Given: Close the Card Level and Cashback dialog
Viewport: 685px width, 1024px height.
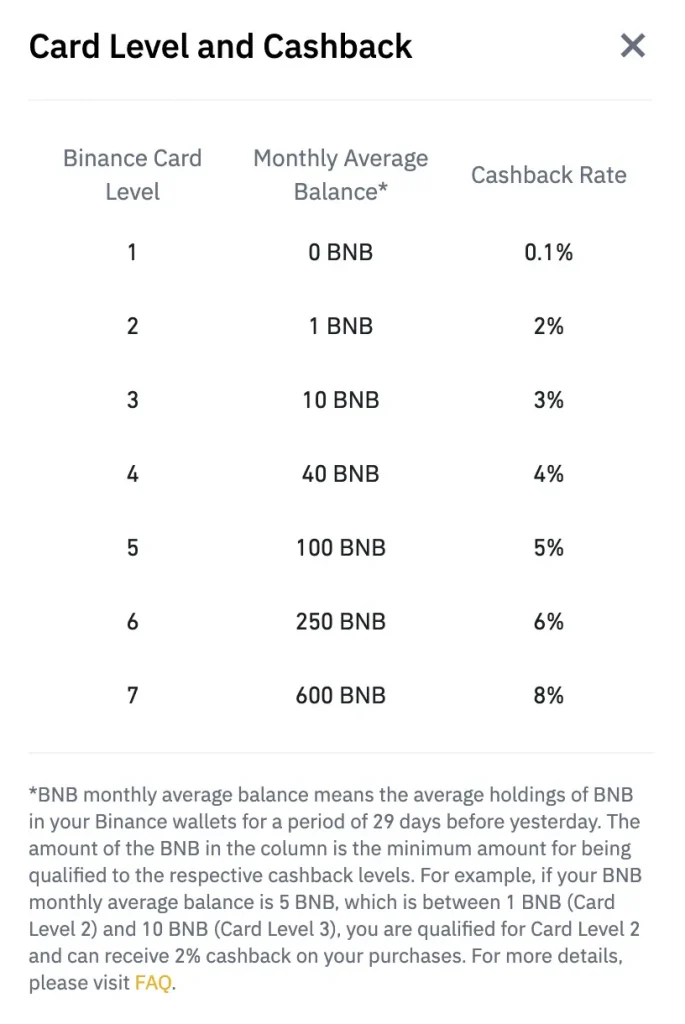Looking at the screenshot, I should (633, 46).
